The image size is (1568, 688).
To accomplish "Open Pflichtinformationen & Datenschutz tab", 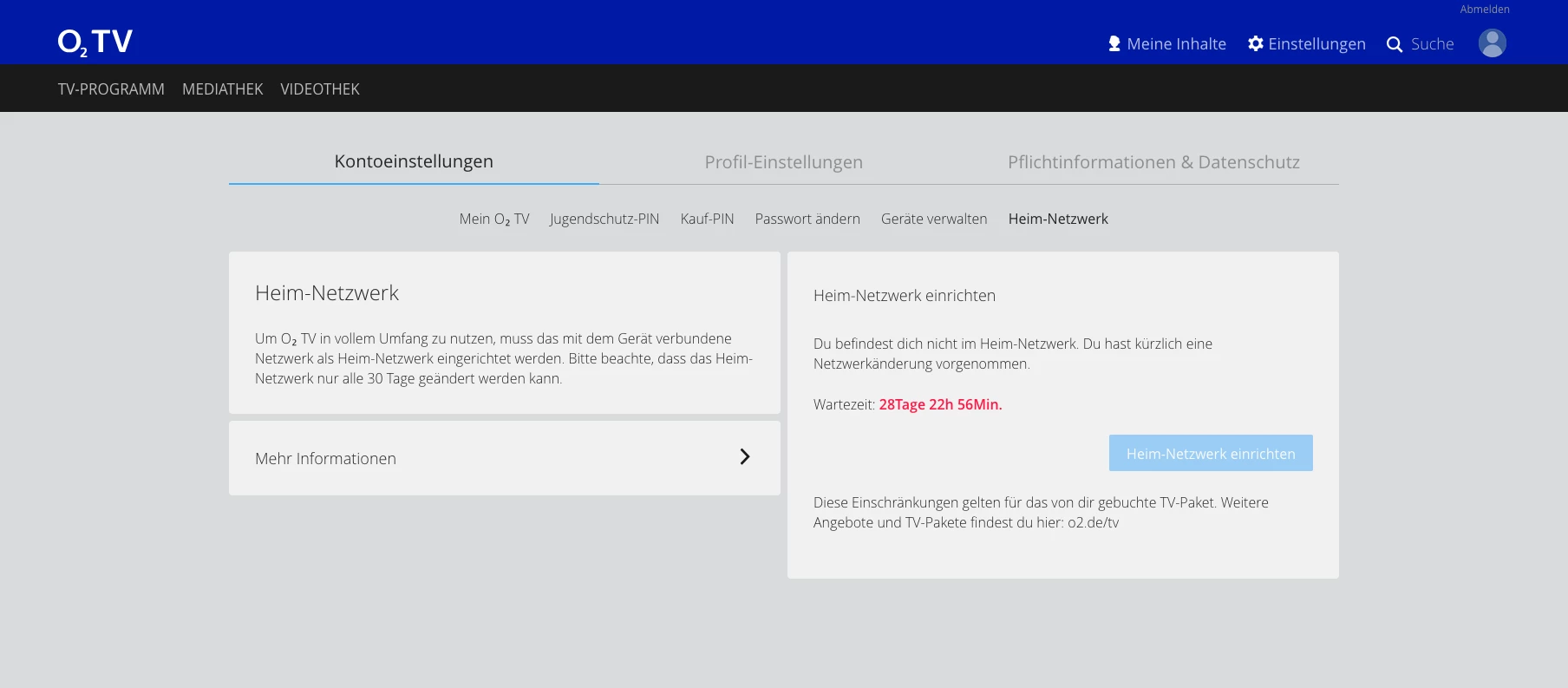I will click(x=1153, y=162).
